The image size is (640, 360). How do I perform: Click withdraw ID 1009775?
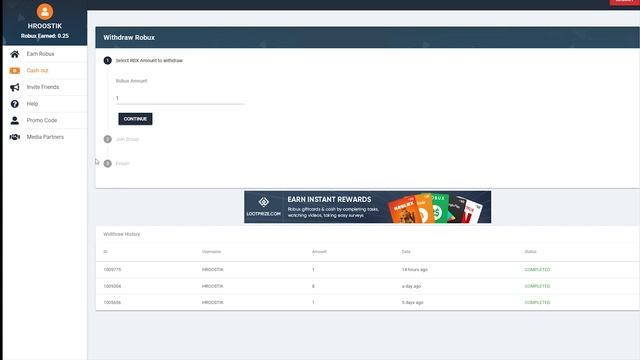point(112,270)
